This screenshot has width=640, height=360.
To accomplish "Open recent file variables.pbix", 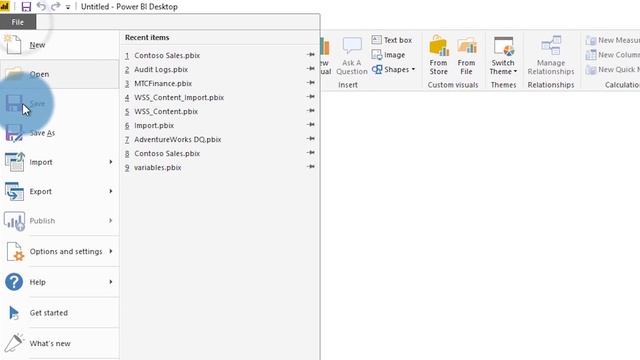I will pos(158,168).
